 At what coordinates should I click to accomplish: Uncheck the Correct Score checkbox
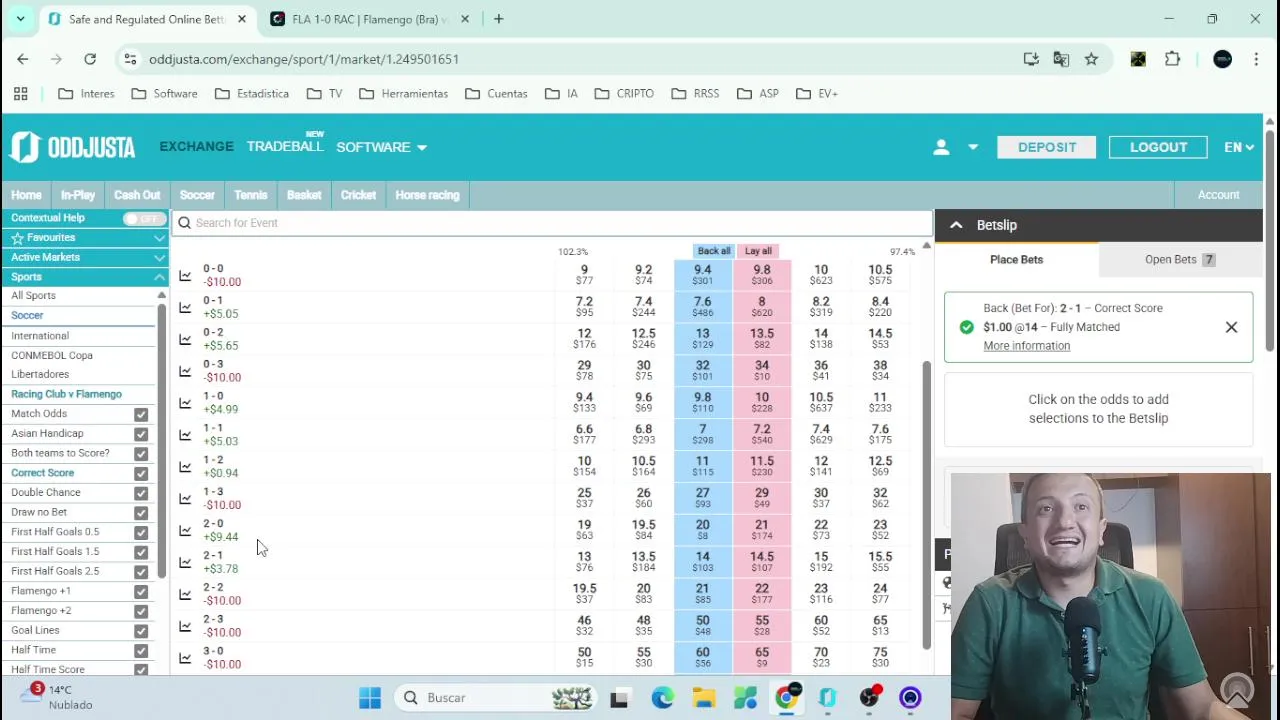tap(141, 473)
